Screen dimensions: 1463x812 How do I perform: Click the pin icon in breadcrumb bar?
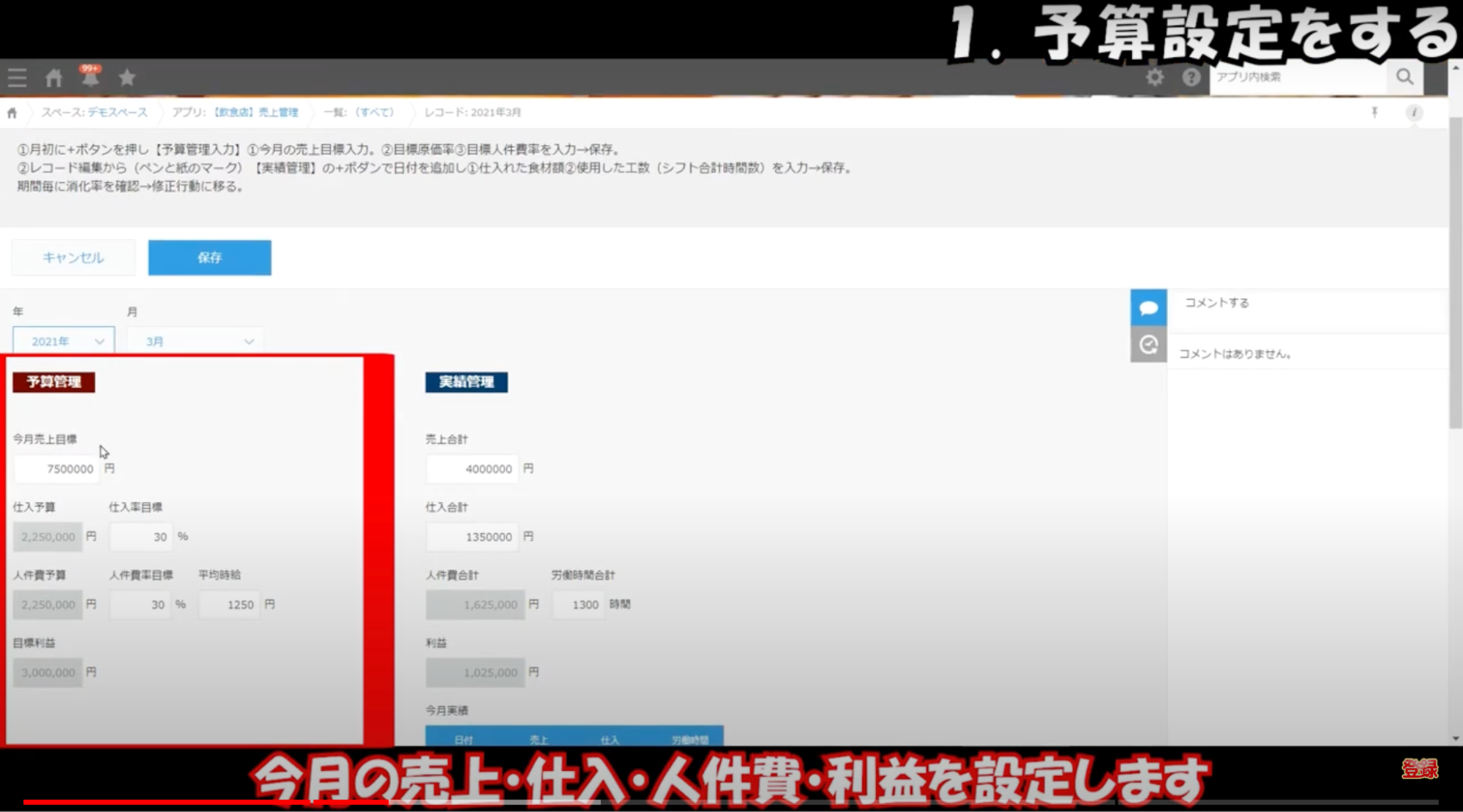tap(1374, 113)
